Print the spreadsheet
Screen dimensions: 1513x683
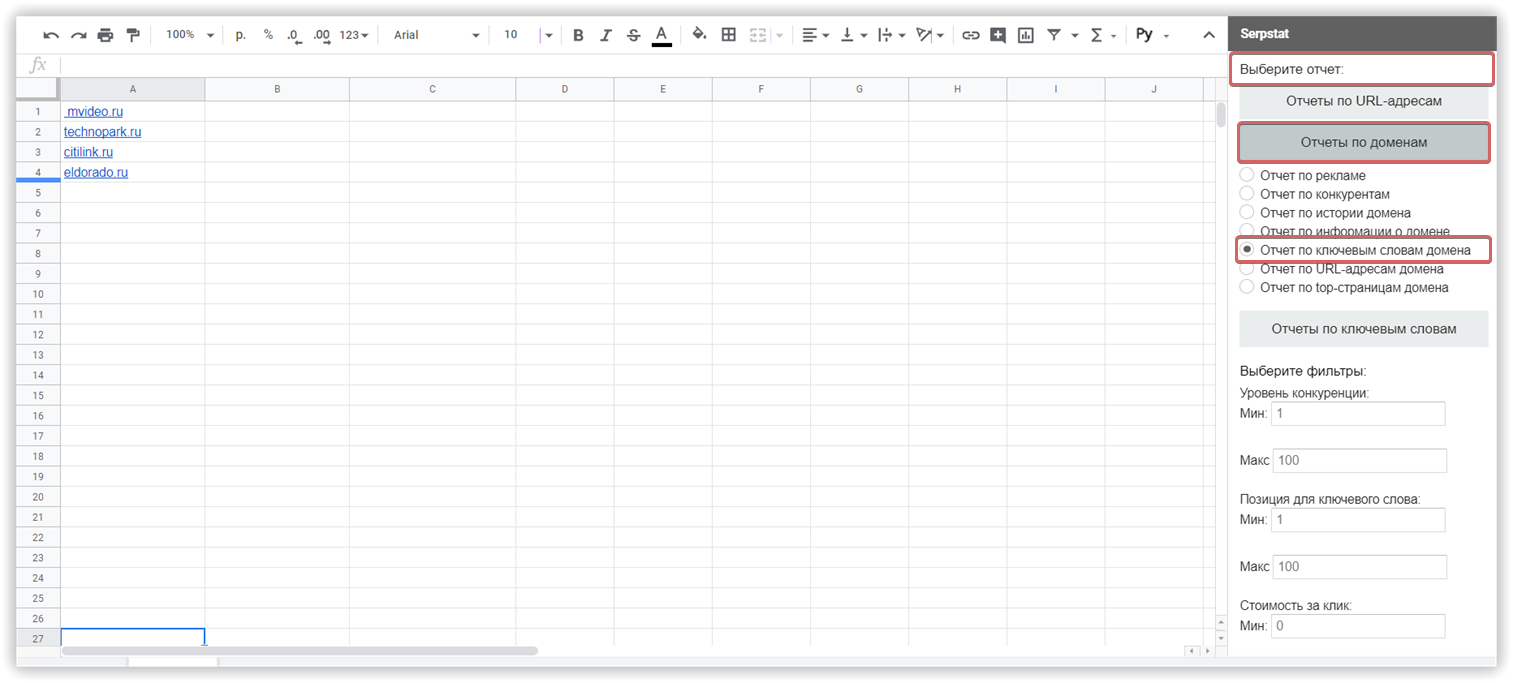105,35
